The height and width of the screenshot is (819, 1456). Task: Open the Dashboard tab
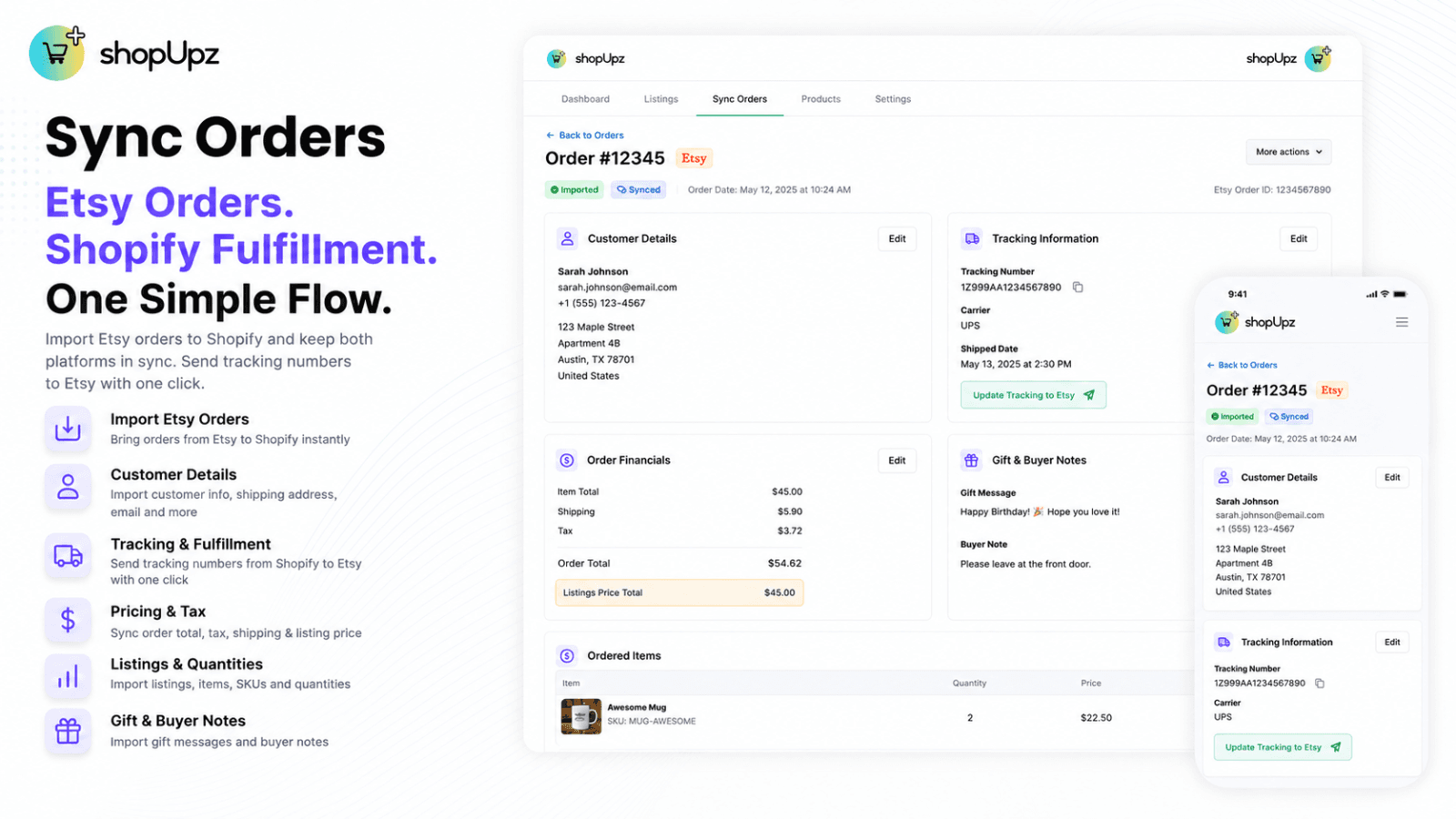pos(585,99)
